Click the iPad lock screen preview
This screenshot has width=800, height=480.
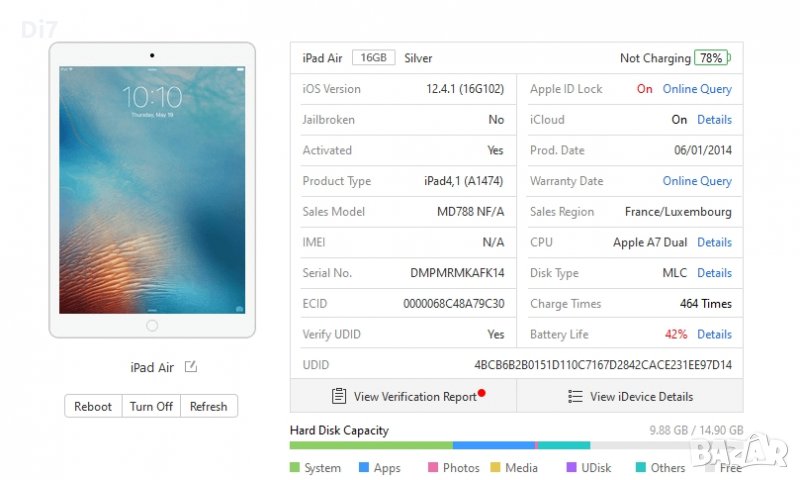[x=152, y=190]
